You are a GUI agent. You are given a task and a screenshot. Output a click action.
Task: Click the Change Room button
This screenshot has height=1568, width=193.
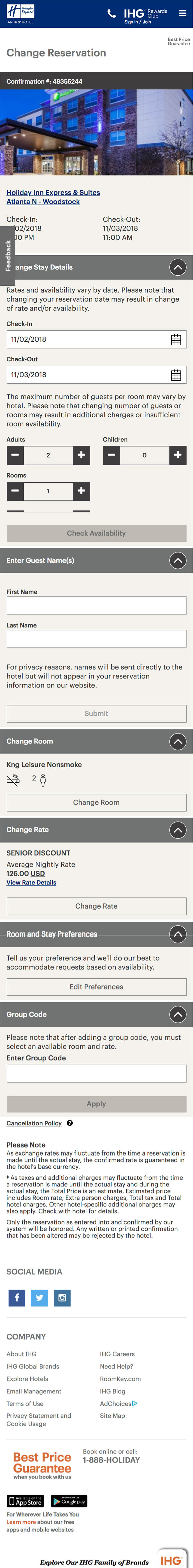pos(97,802)
